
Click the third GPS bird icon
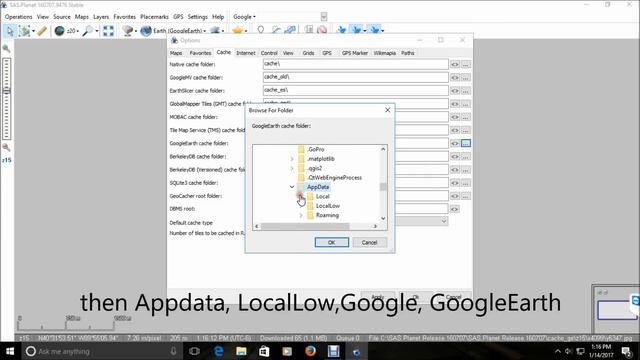click(375, 30)
